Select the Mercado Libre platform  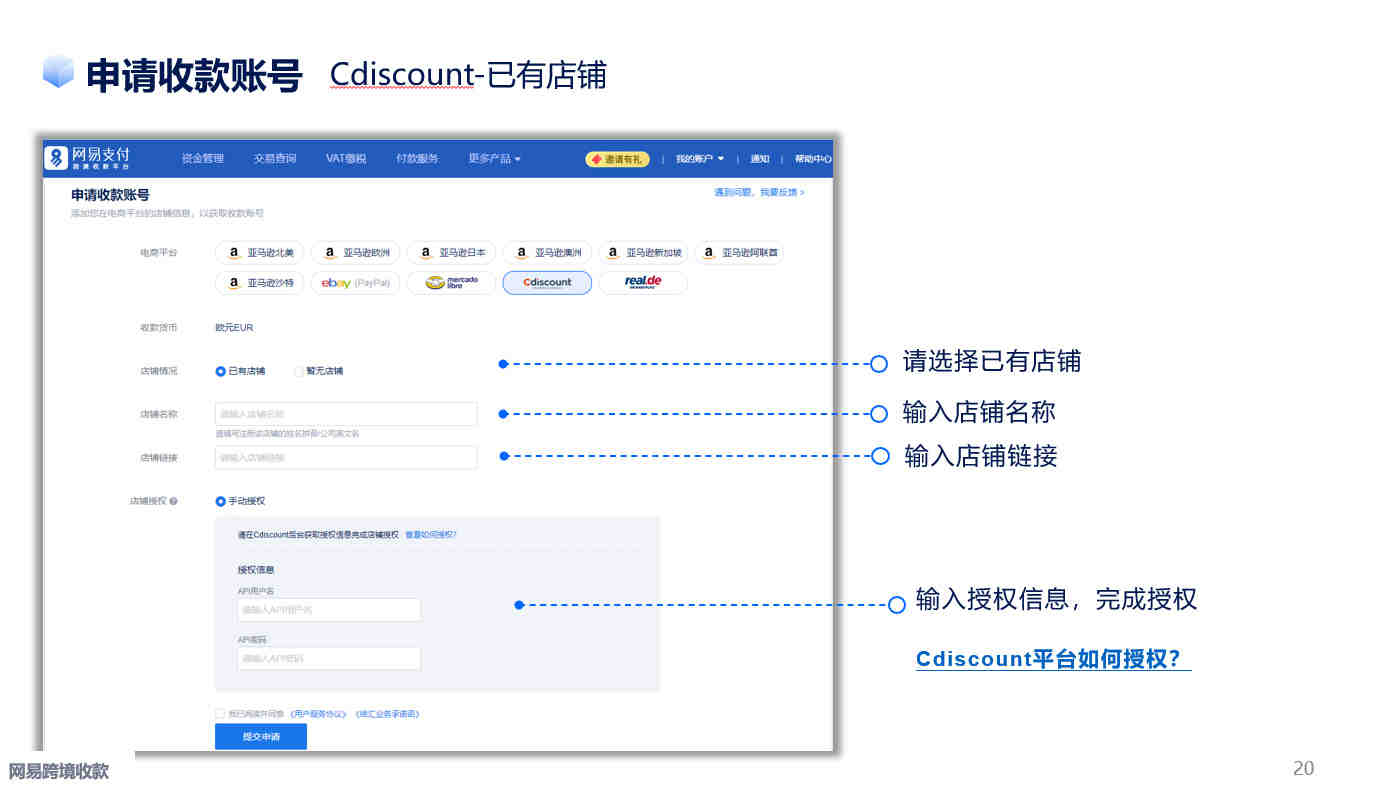tap(451, 283)
